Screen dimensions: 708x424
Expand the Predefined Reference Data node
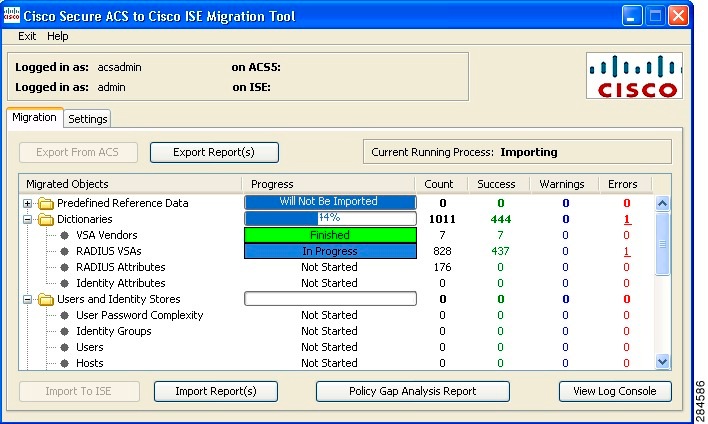28,204
